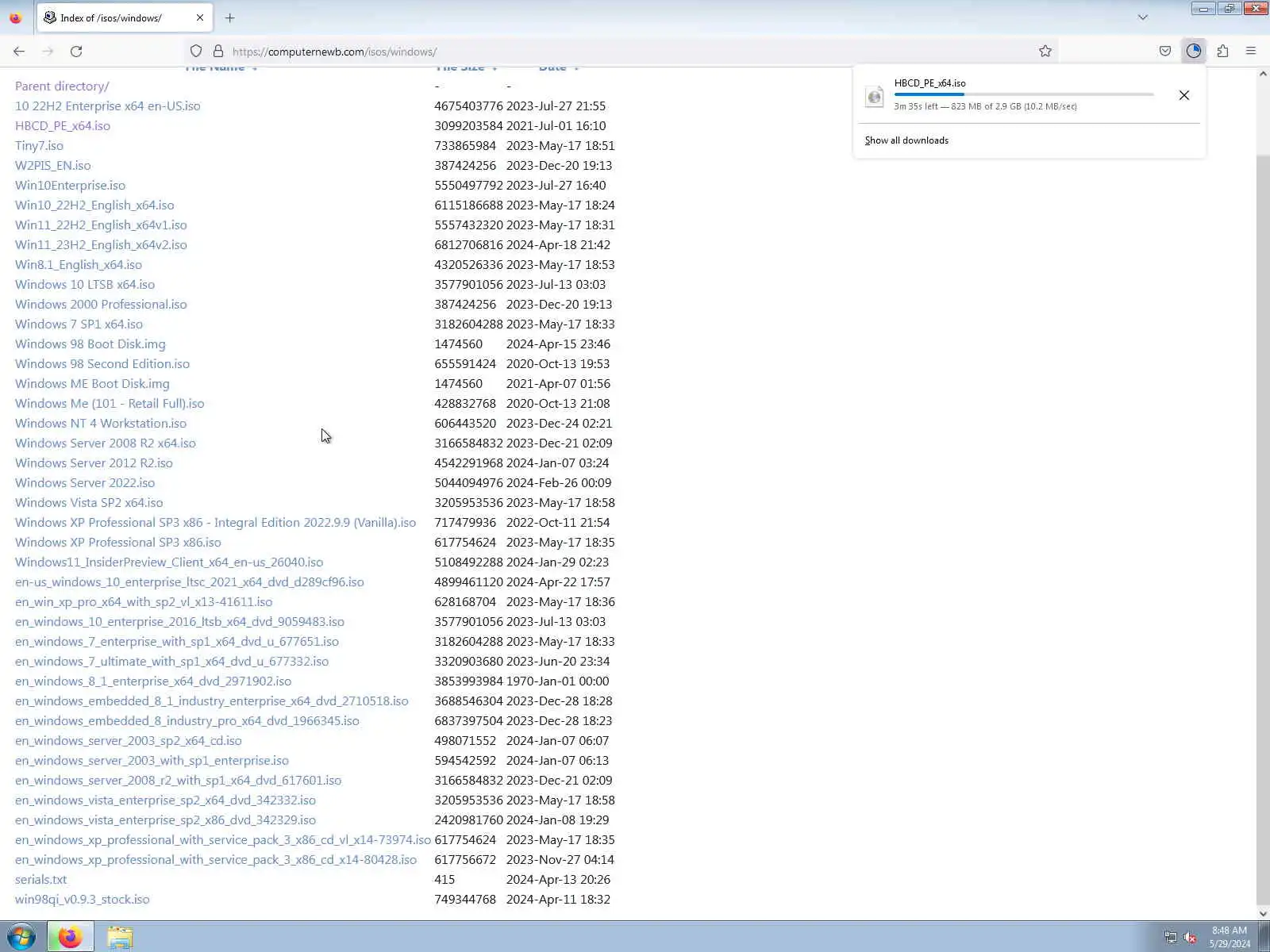The height and width of the screenshot is (952, 1270).
Task: Download Windows NT 4 Workstation.iso
Action: [101, 423]
